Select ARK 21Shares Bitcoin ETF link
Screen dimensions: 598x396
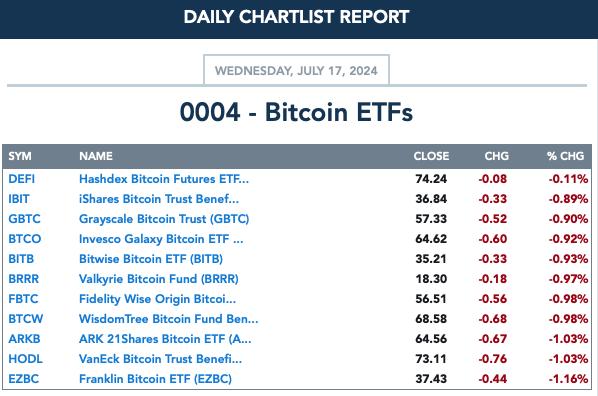pyautogui.click(x=165, y=339)
